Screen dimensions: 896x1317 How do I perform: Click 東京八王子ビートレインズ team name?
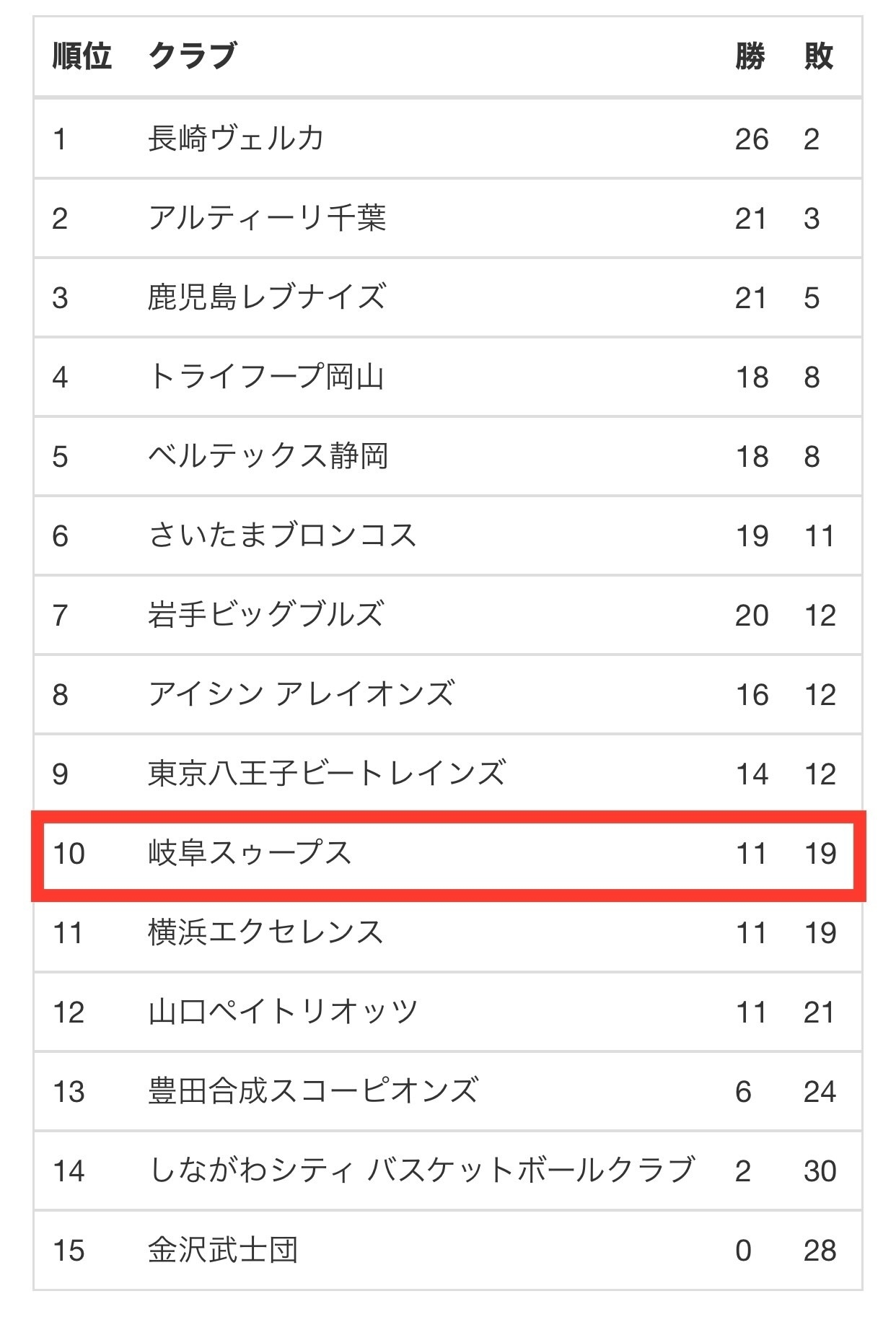(327, 774)
